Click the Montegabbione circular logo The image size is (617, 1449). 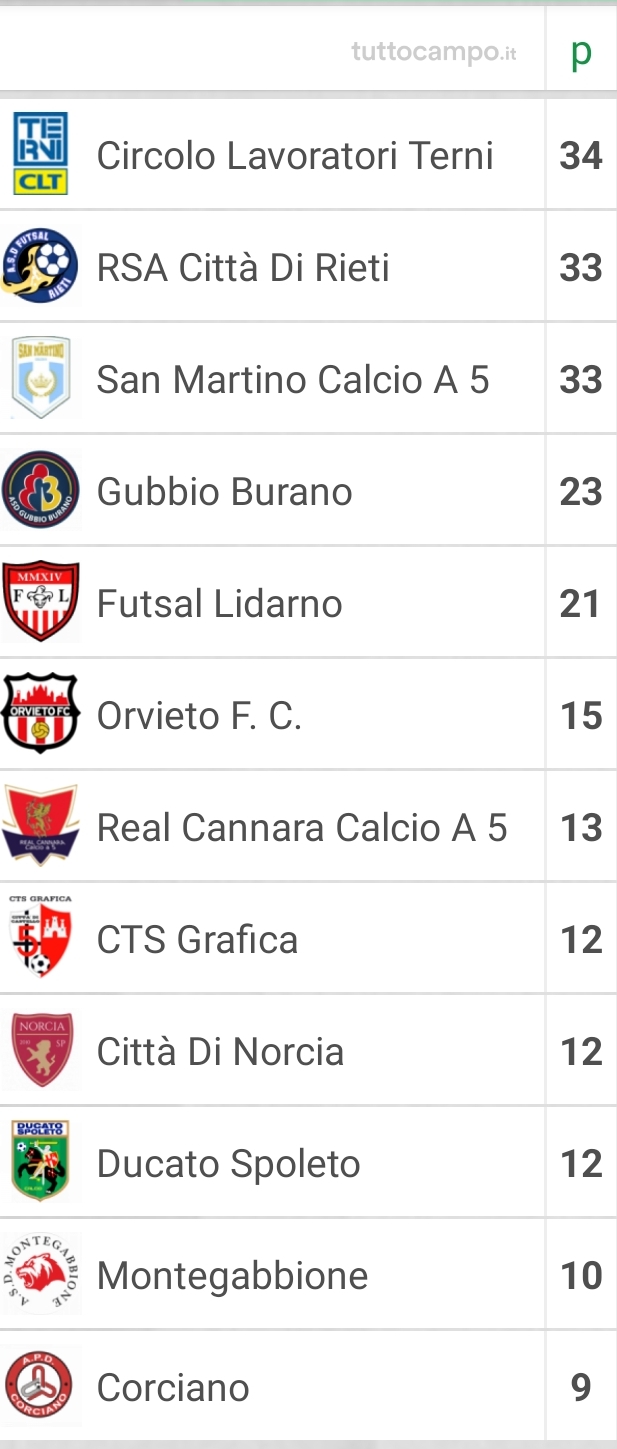coord(40,1274)
